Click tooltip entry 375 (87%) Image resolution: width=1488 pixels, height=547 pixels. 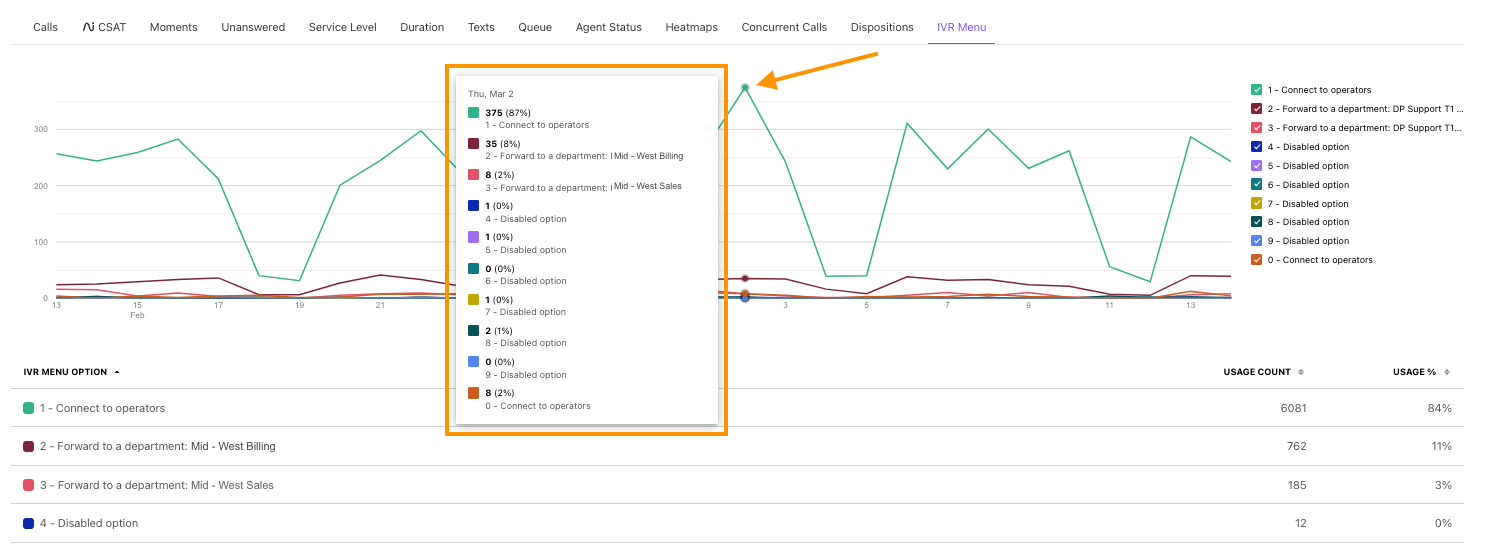pyautogui.click(x=508, y=113)
